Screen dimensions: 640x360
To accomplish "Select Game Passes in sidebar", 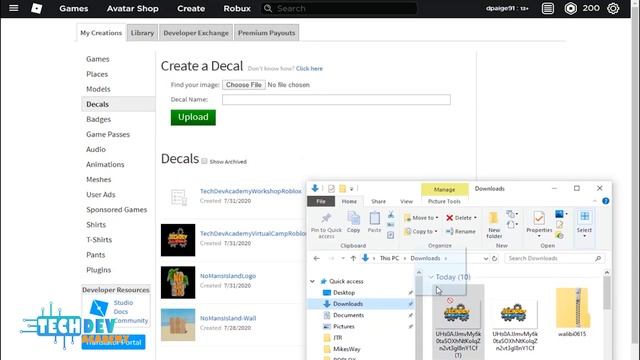I will [108, 134].
